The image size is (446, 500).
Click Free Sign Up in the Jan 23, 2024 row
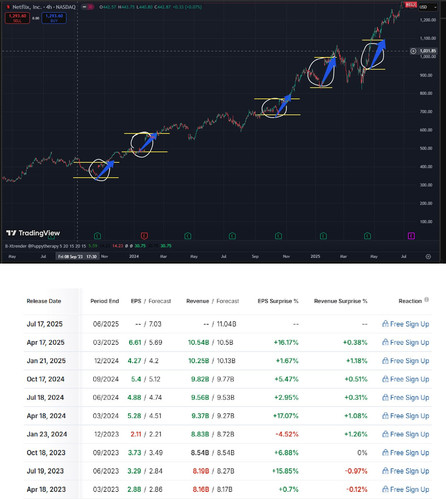[x=406, y=434]
